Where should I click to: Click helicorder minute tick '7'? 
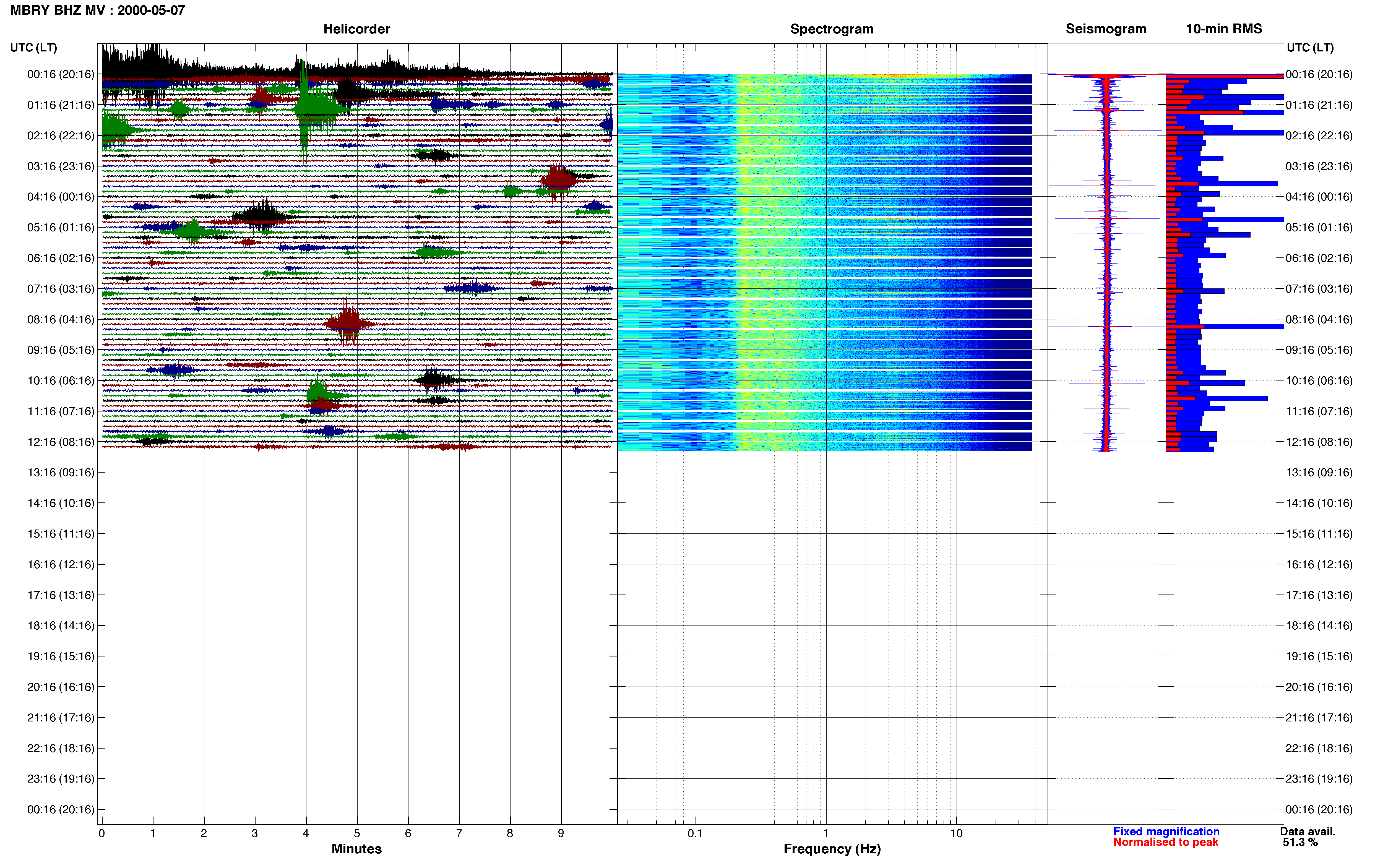point(459,833)
